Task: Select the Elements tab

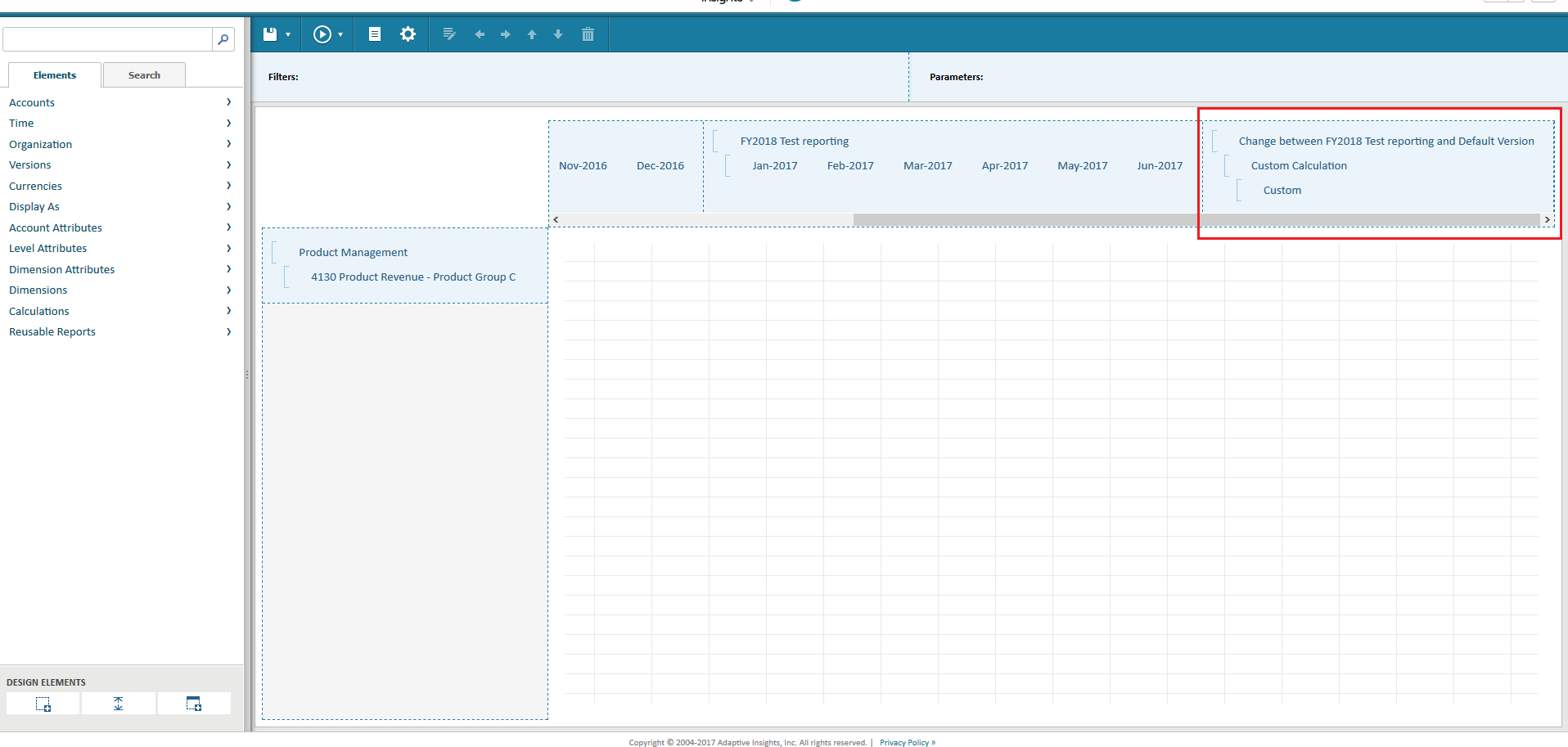Action: point(55,74)
